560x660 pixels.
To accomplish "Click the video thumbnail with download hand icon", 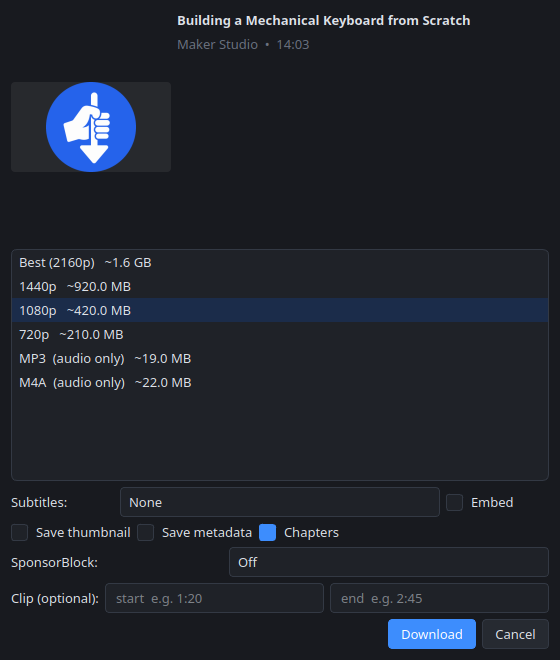I will [91, 127].
